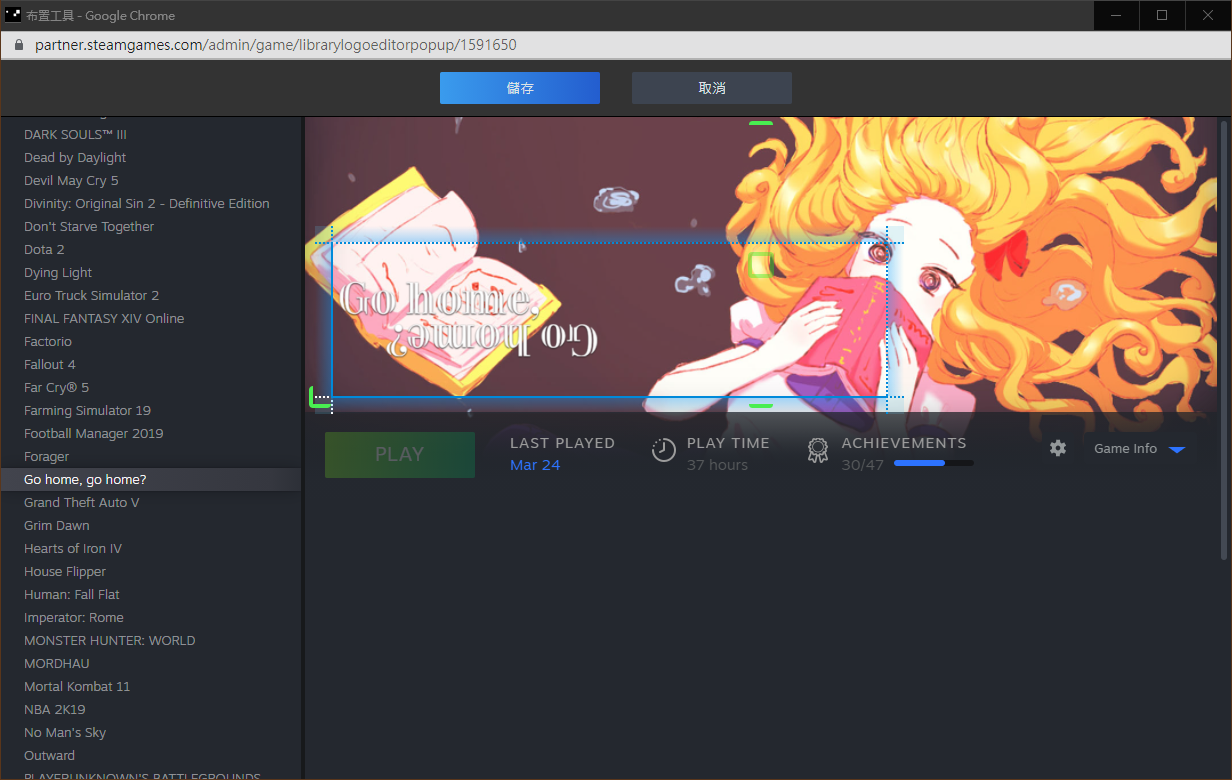Click the Mar 24 last played date
The width and height of the screenshot is (1232, 780).
(535, 465)
